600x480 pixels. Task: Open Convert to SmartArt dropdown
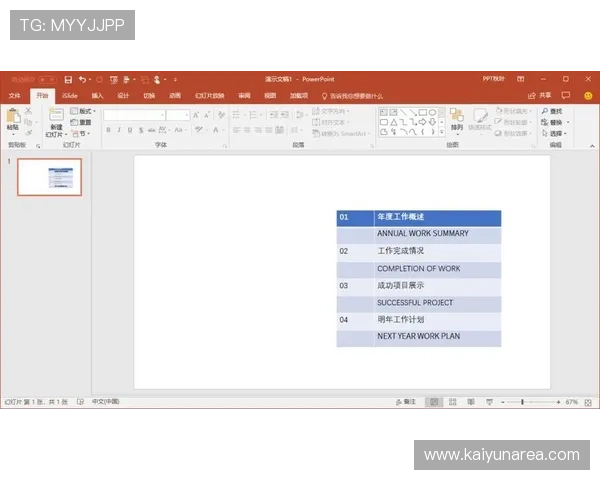tap(341, 134)
